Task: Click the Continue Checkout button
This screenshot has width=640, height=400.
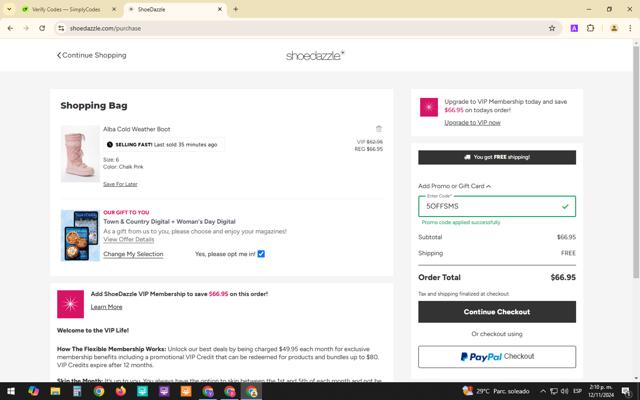Action: (x=497, y=312)
